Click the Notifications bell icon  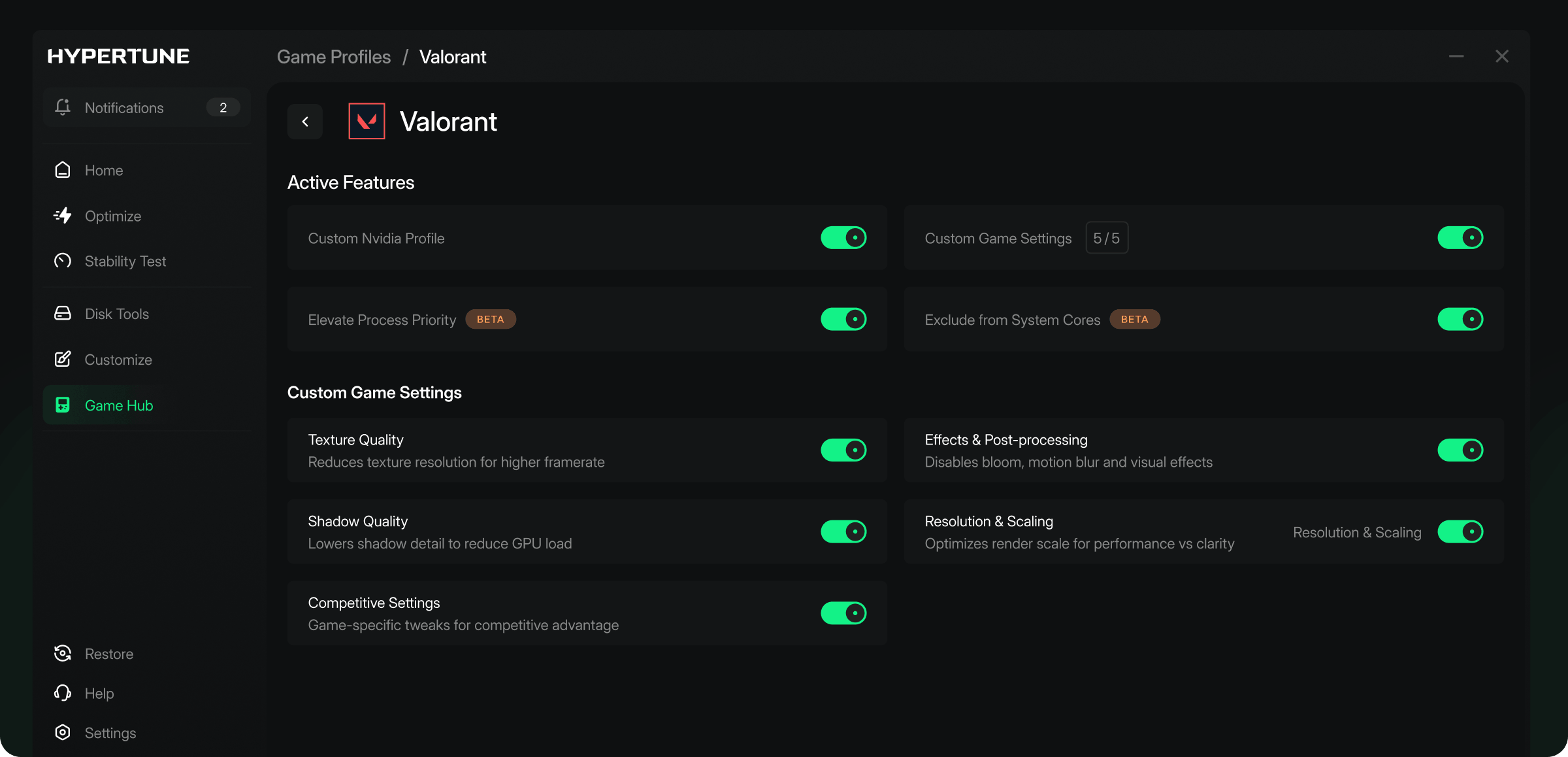point(63,107)
